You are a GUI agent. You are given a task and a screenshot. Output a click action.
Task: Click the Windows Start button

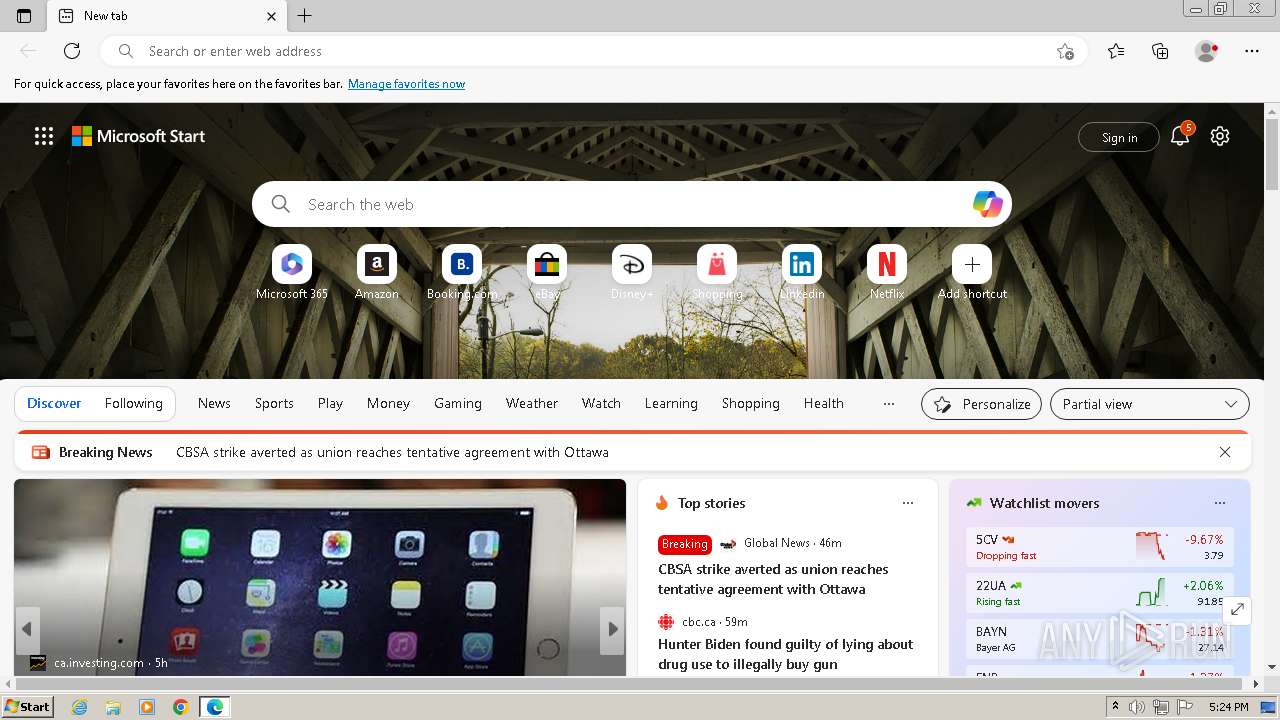pyautogui.click(x=28, y=707)
